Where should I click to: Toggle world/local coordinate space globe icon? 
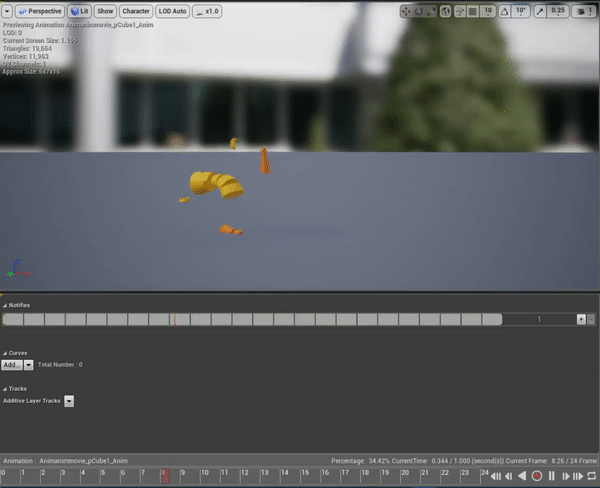pos(445,11)
